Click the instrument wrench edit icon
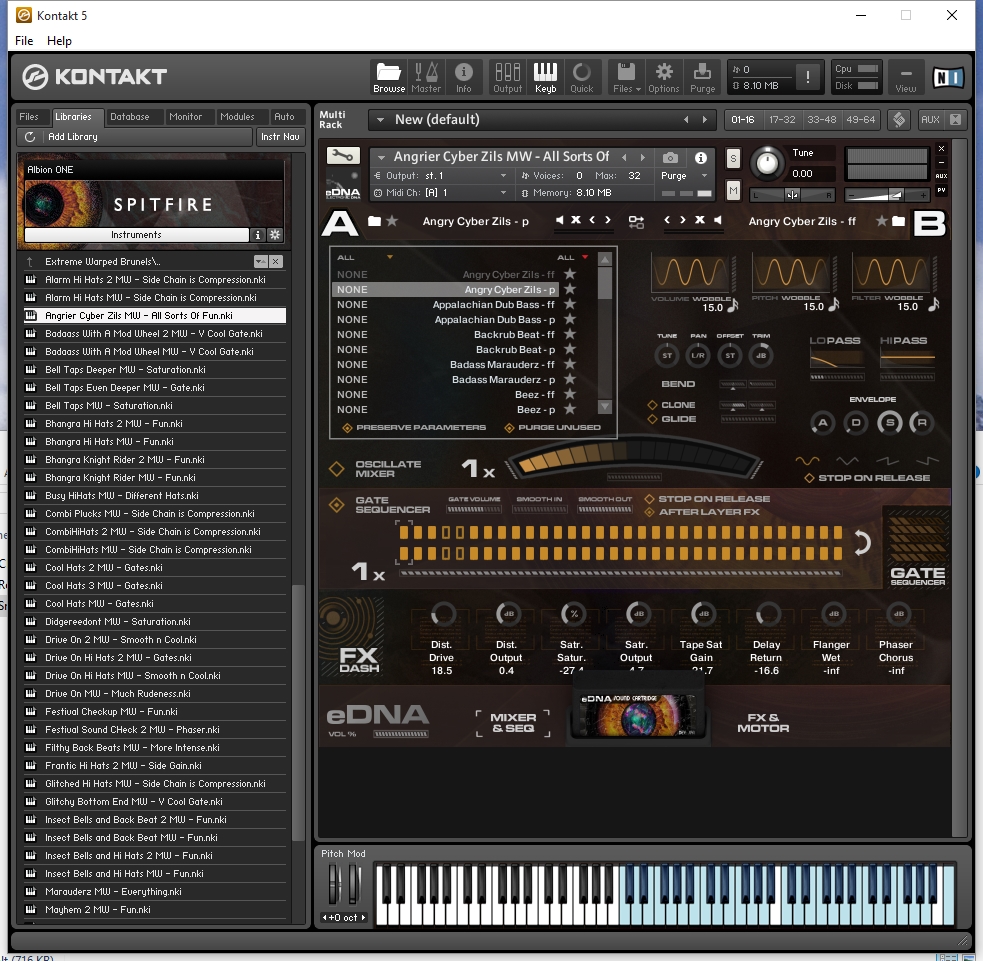The height and width of the screenshot is (961, 983). coord(342,155)
